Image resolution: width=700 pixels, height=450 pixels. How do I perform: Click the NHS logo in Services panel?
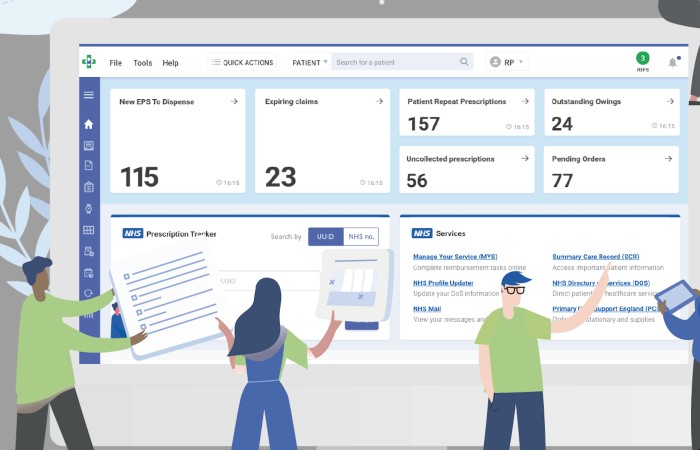(x=422, y=233)
